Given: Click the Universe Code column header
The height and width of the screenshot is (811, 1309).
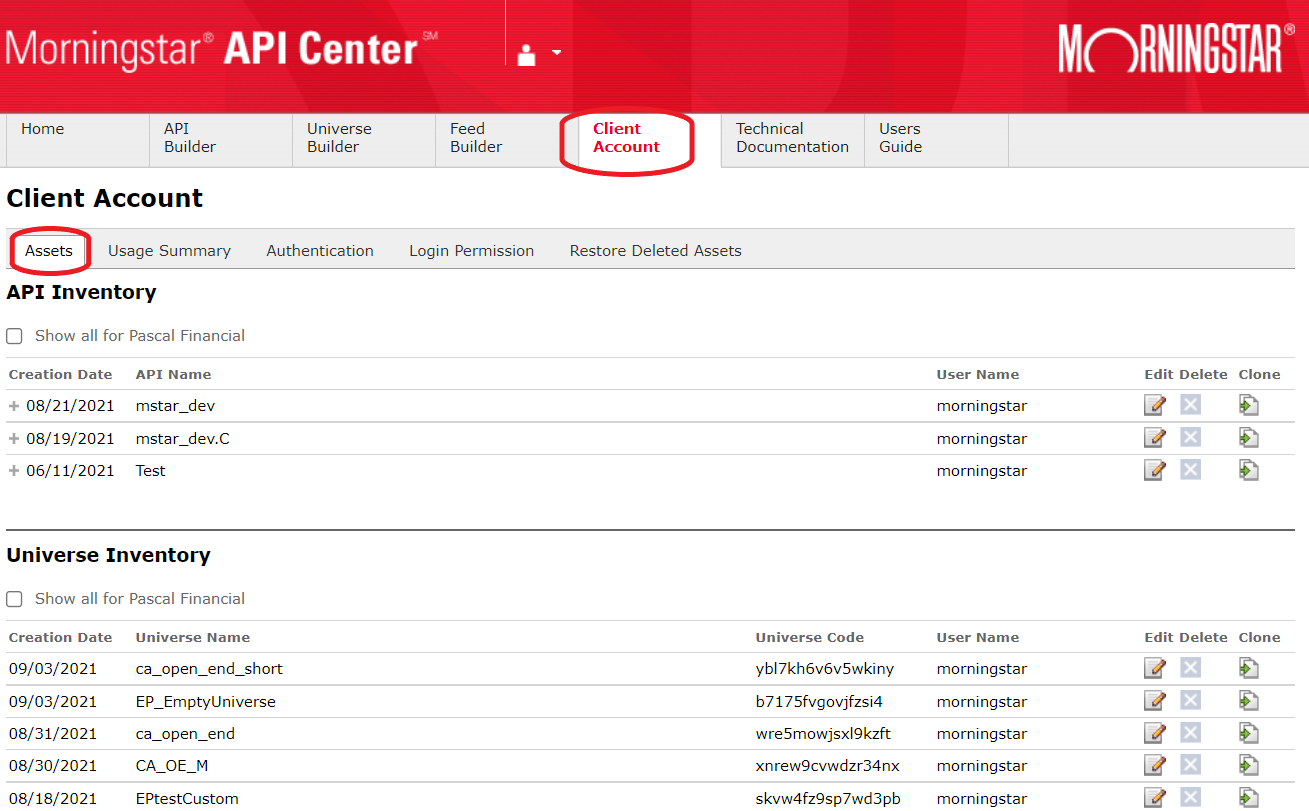Looking at the screenshot, I should point(810,637).
